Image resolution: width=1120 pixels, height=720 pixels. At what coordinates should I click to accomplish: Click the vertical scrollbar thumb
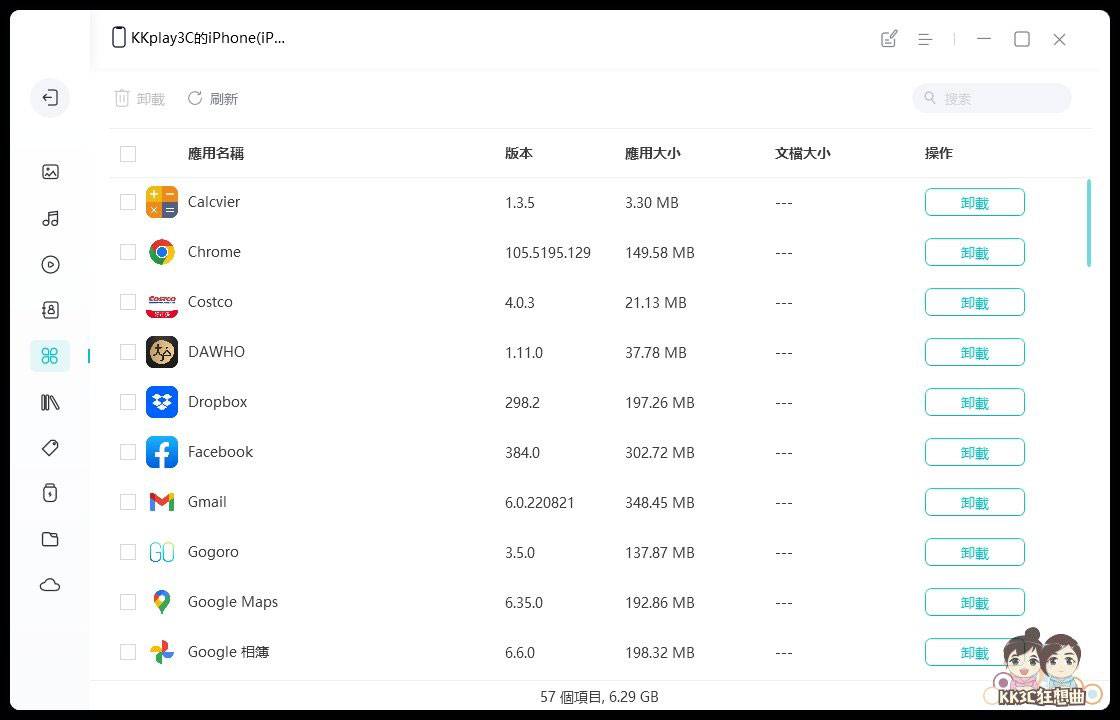click(1089, 223)
